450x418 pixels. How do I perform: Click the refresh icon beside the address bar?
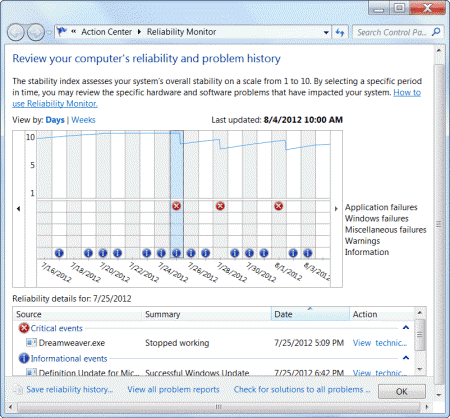point(340,32)
